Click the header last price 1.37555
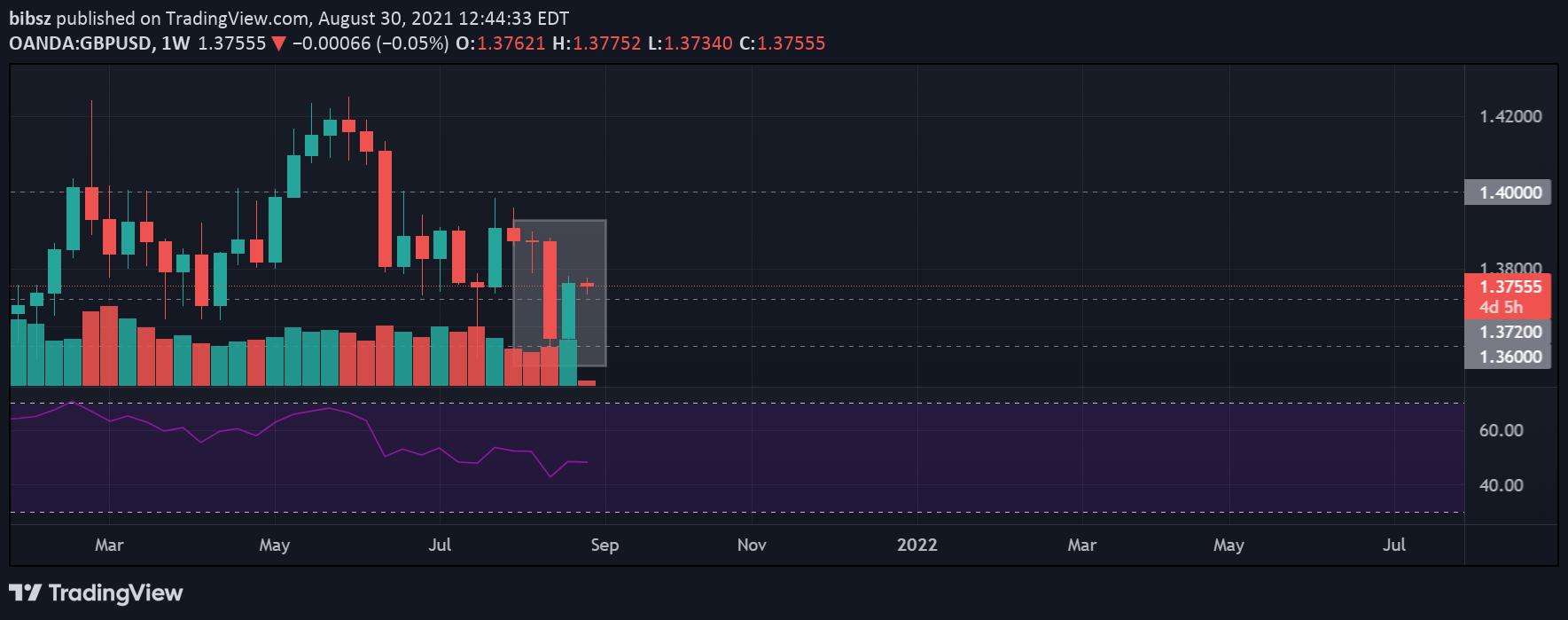1568x620 pixels. click(231, 43)
